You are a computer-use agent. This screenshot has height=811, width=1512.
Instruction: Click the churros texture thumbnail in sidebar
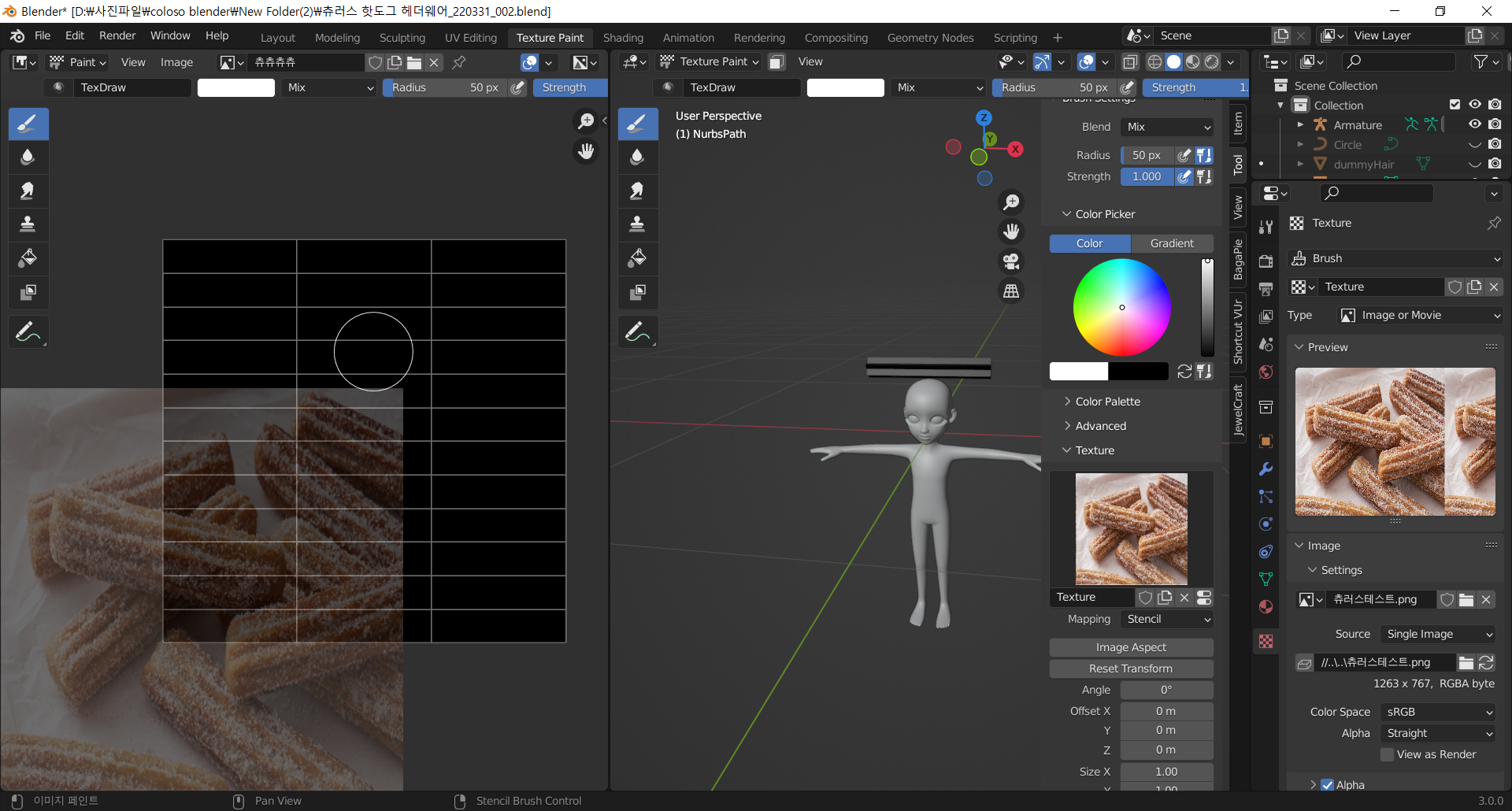click(1131, 528)
